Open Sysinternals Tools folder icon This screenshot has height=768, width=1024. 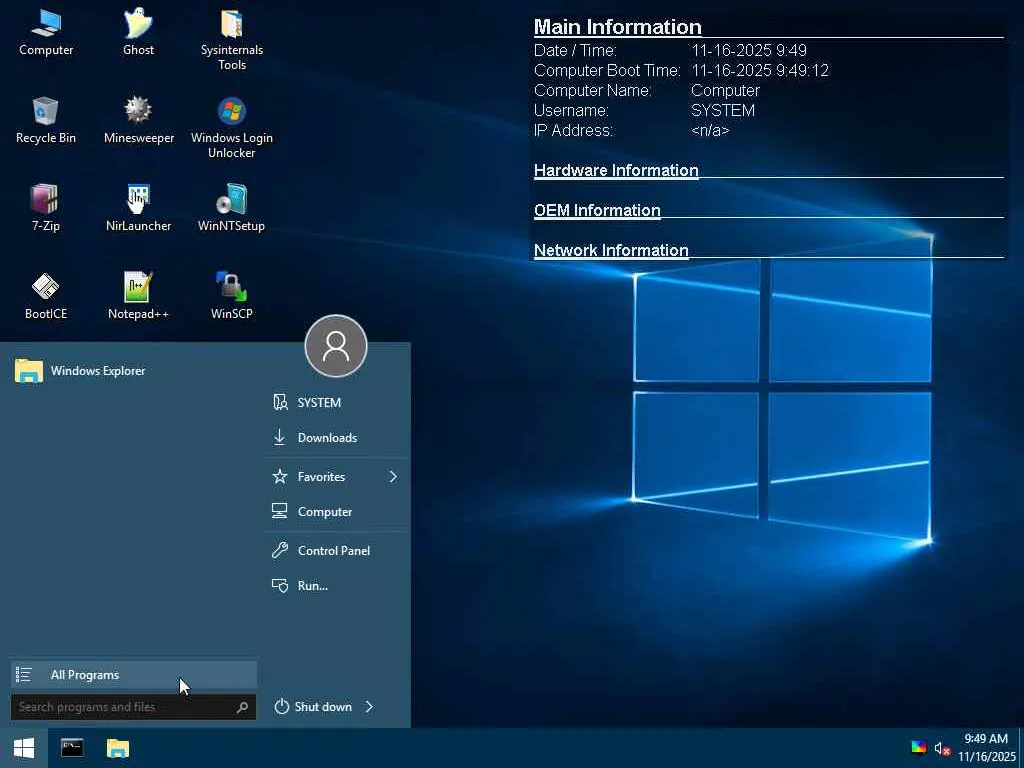[232, 39]
